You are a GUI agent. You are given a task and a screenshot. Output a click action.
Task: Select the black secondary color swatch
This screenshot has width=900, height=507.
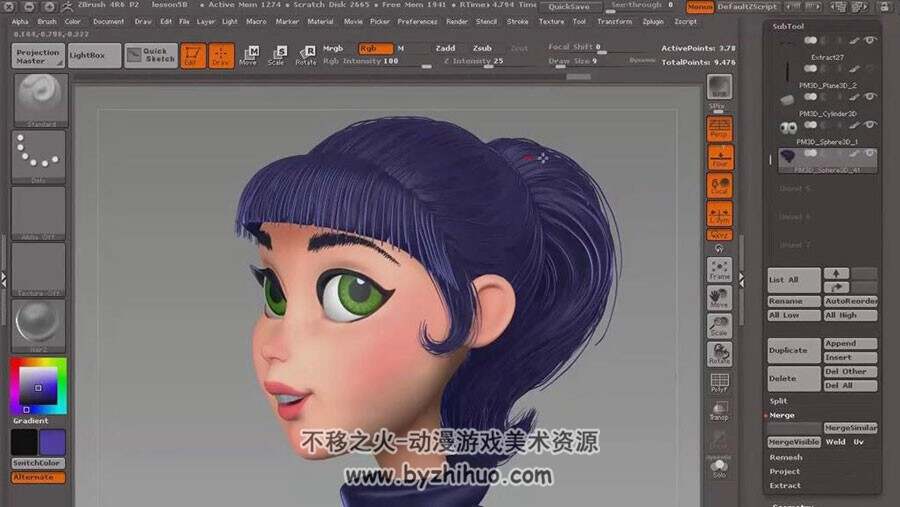tap(24, 443)
